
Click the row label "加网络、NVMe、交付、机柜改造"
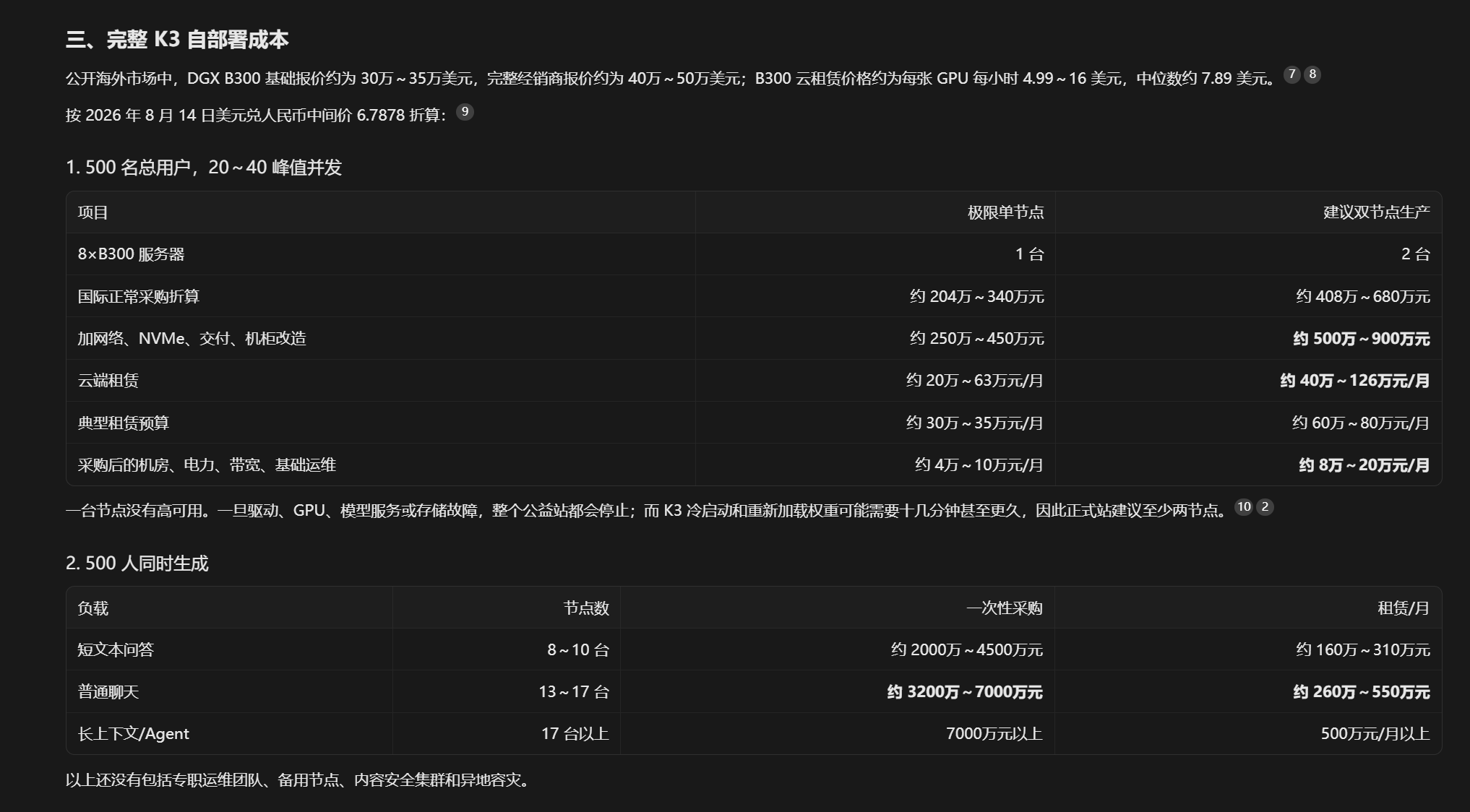click(192, 339)
